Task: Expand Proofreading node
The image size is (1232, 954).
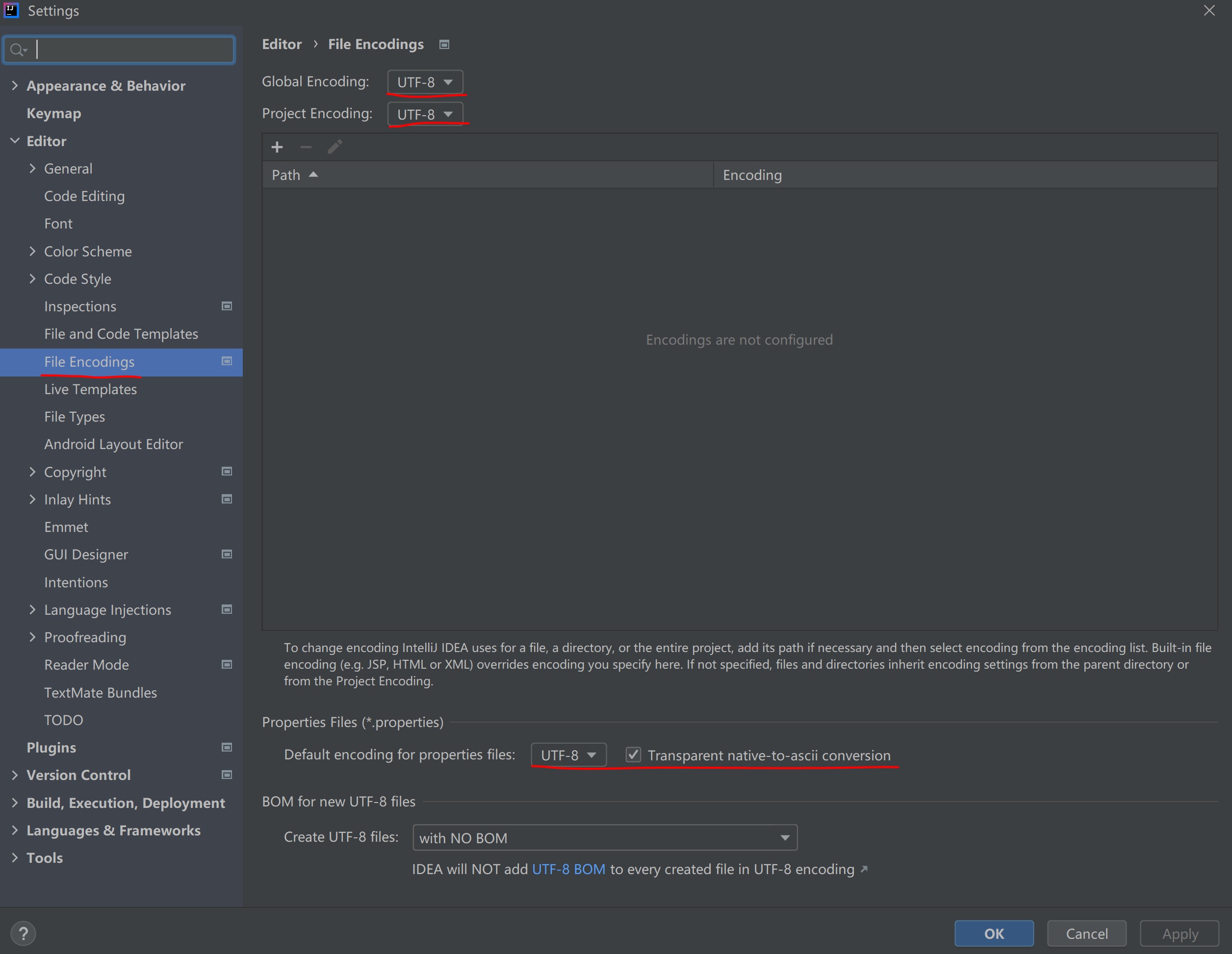Action: point(32,637)
